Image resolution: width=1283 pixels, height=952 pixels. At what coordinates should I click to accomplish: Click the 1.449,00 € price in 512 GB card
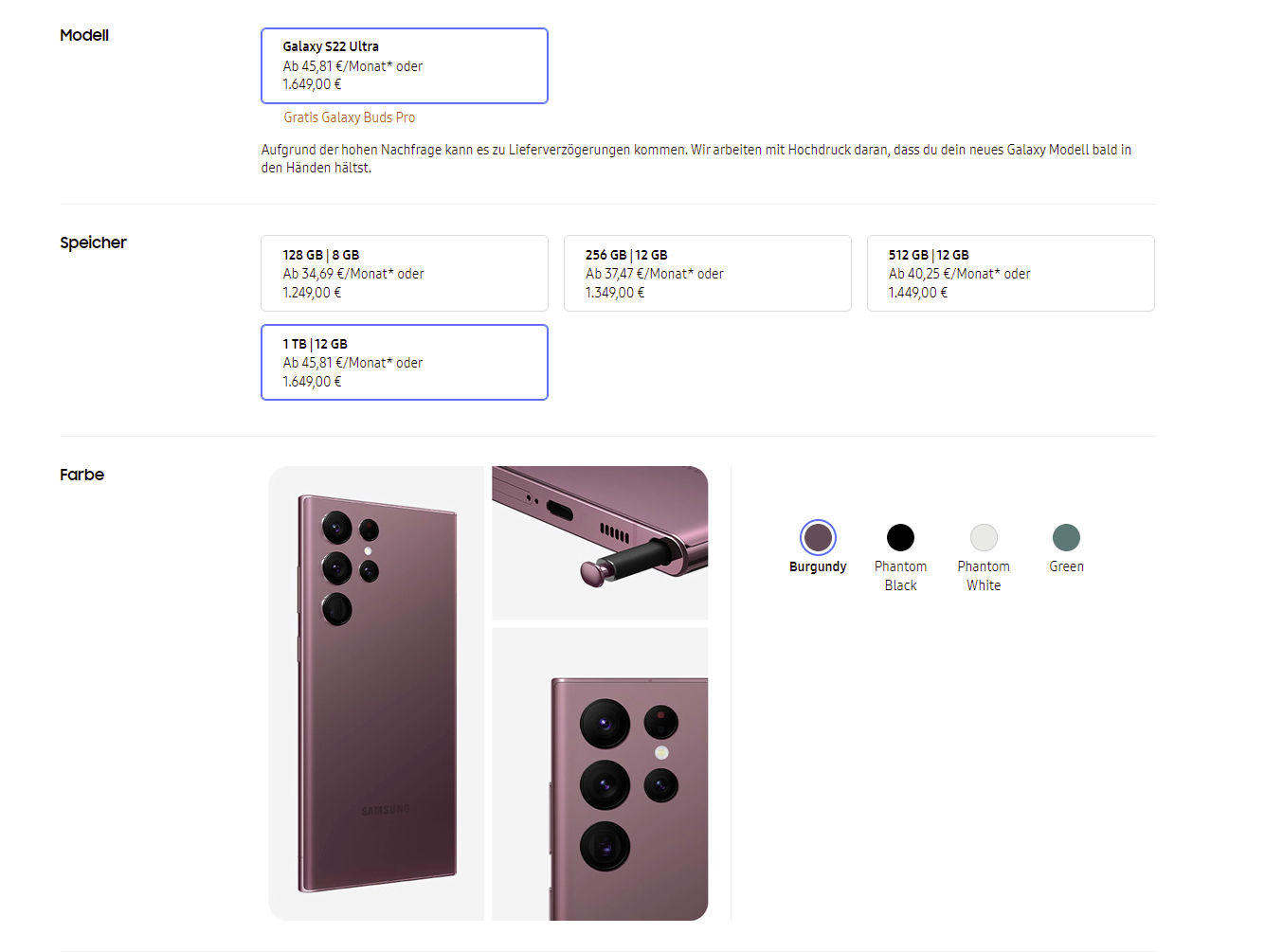click(917, 293)
